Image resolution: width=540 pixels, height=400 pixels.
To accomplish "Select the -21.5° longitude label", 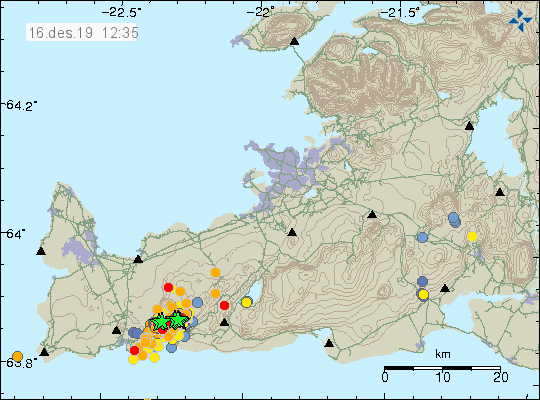I will (x=400, y=13).
